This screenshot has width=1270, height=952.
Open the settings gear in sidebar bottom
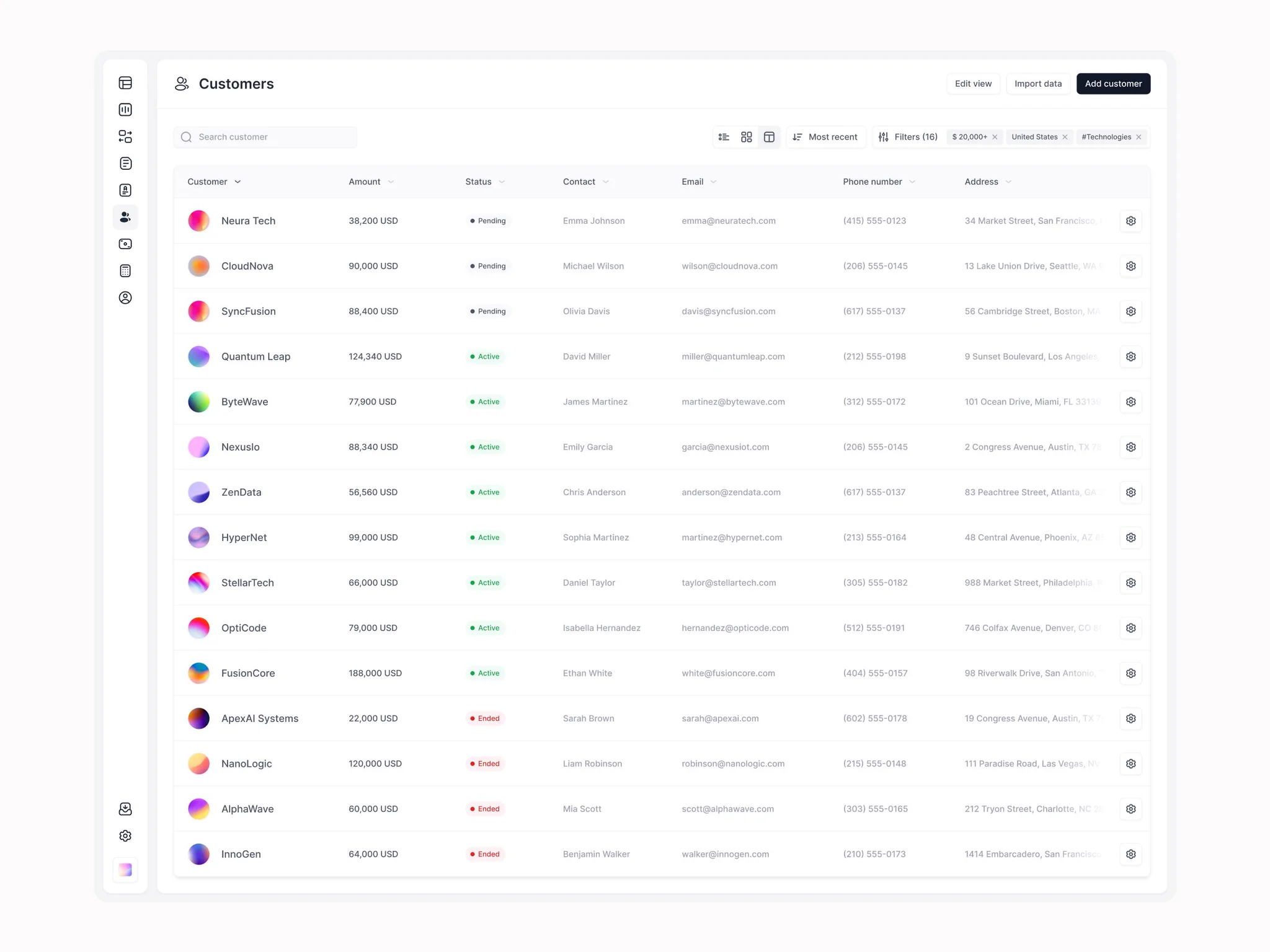[125, 835]
